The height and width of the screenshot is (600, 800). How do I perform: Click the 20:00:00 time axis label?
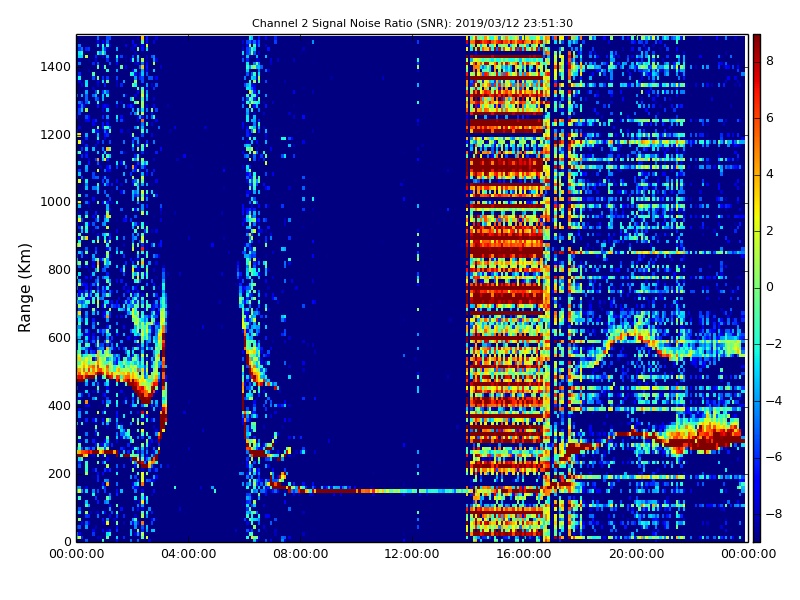click(636, 554)
